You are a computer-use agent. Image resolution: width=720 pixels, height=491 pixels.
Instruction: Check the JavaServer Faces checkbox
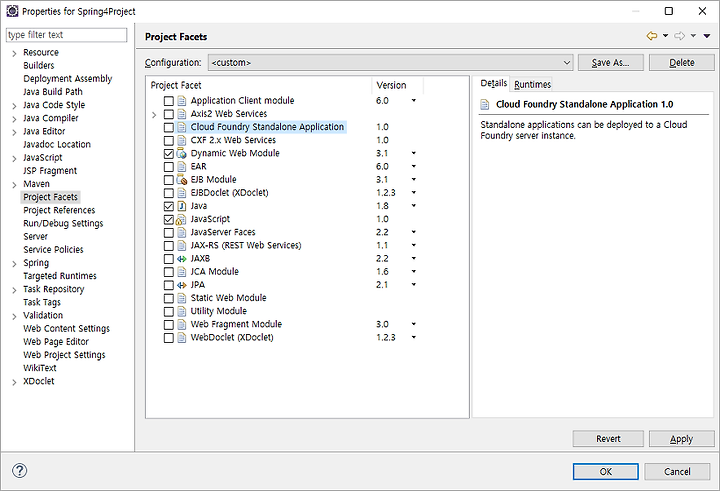pyautogui.click(x=169, y=232)
